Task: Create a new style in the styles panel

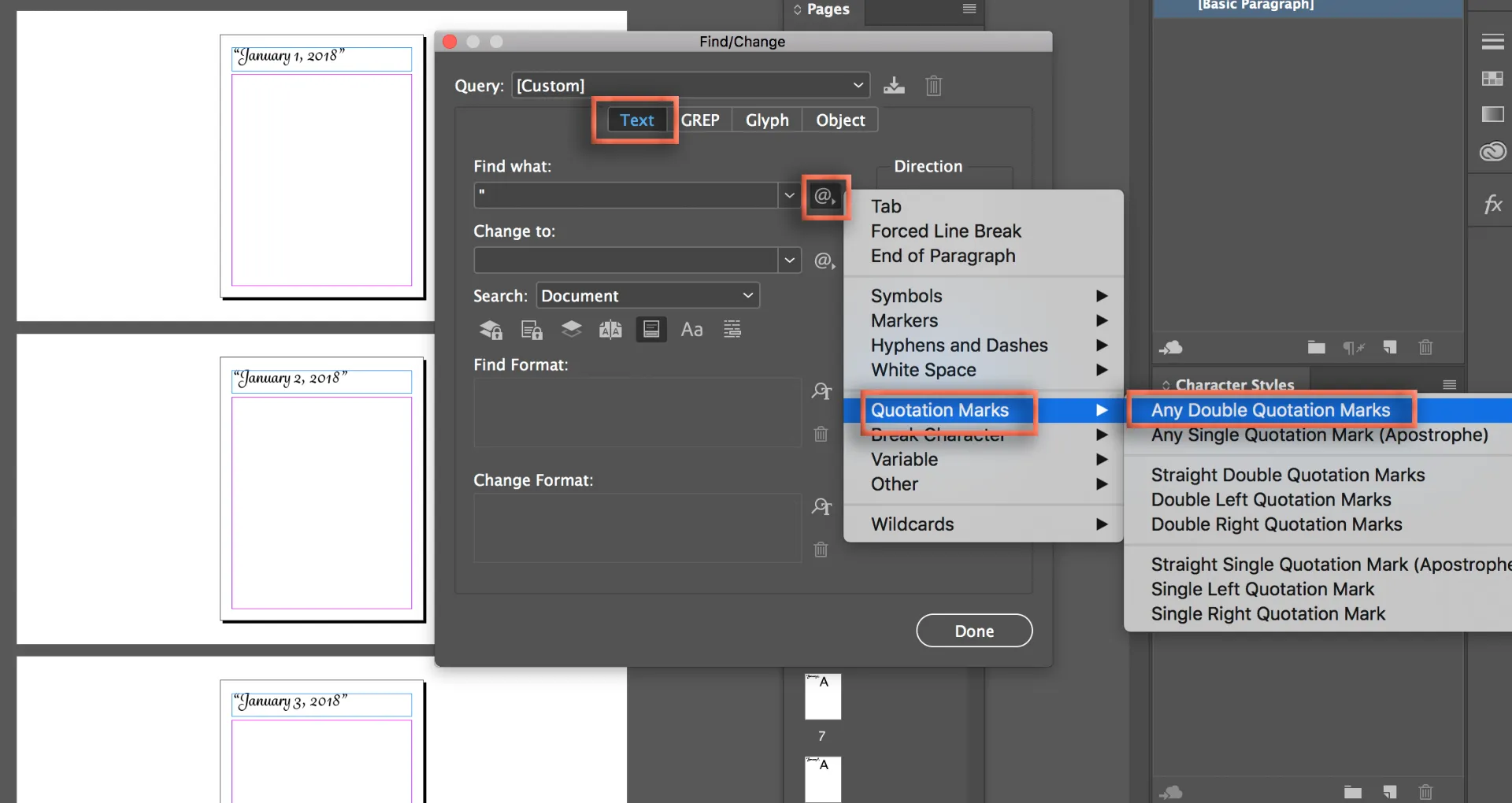Action: (1390, 347)
